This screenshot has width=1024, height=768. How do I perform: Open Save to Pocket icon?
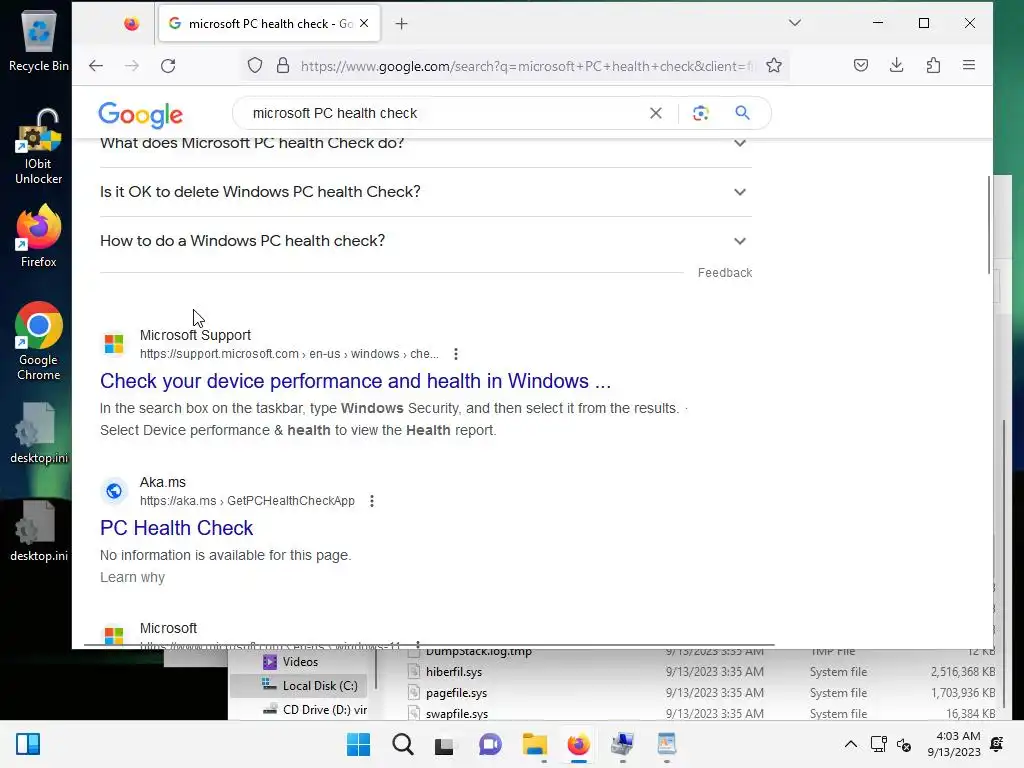[861, 65]
